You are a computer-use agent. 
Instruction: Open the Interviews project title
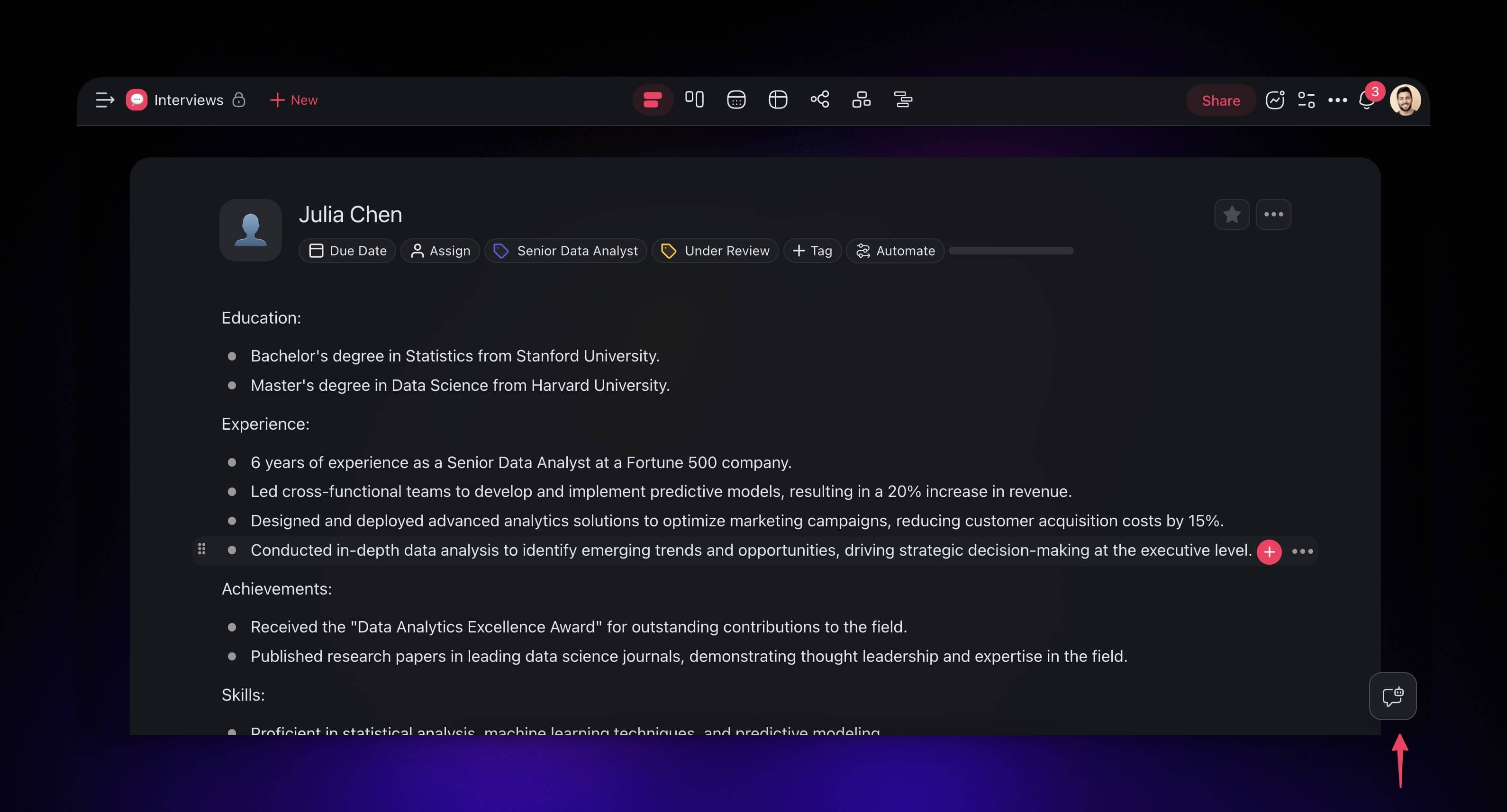pos(189,100)
